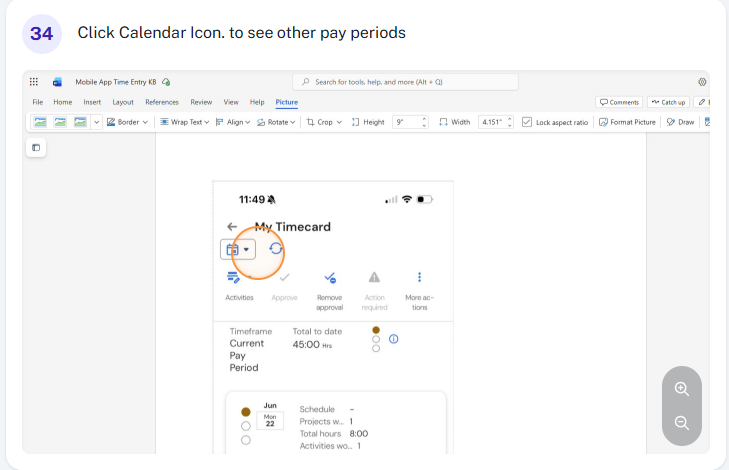
Task: Click the navigation pane icon on left
Action: (36, 148)
